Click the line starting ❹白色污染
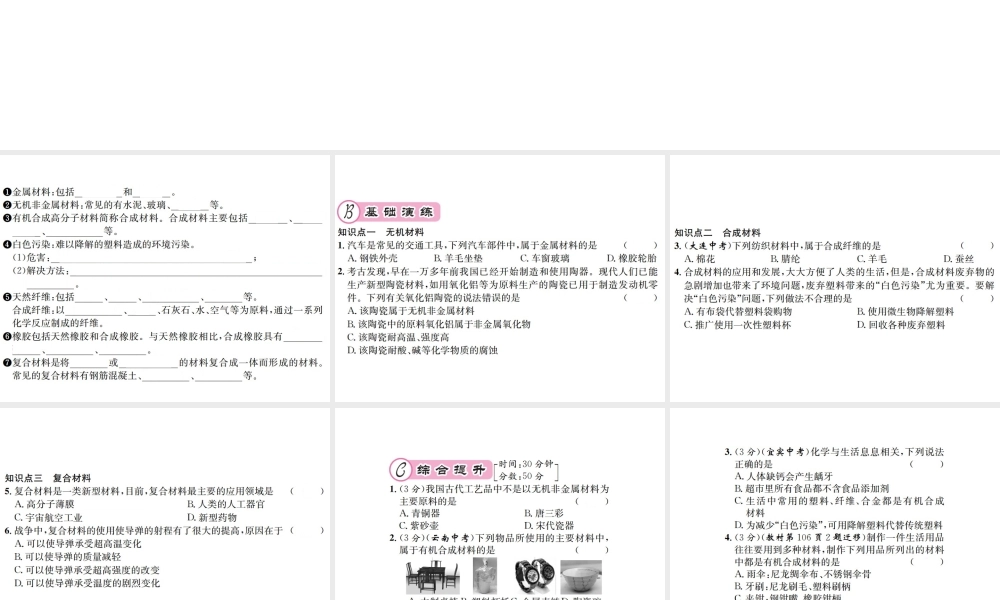The height and width of the screenshot is (600, 1000). pos(99,244)
